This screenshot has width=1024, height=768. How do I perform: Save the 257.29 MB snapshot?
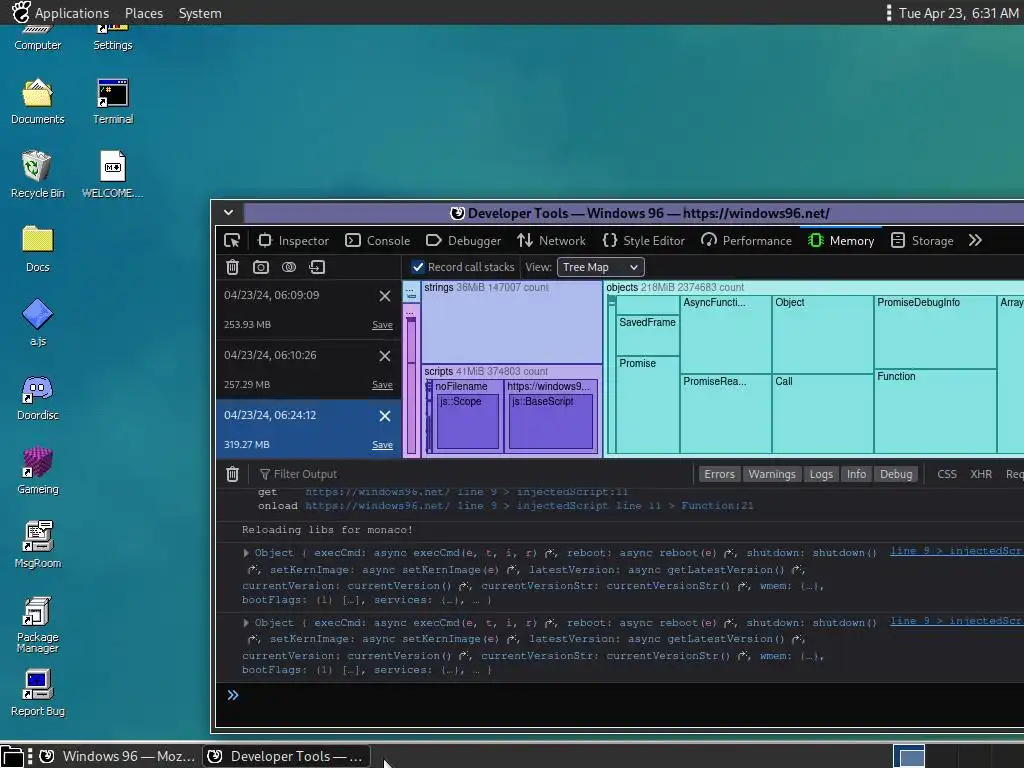[x=382, y=385]
